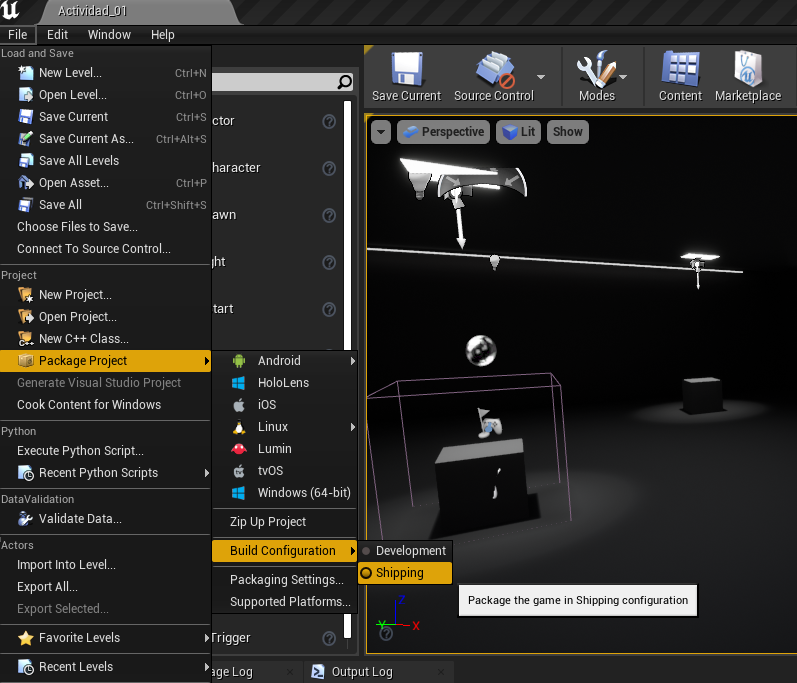Open the Edit menu
The height and width of the screenshot is (683, 797).
(x=57, y=35)
